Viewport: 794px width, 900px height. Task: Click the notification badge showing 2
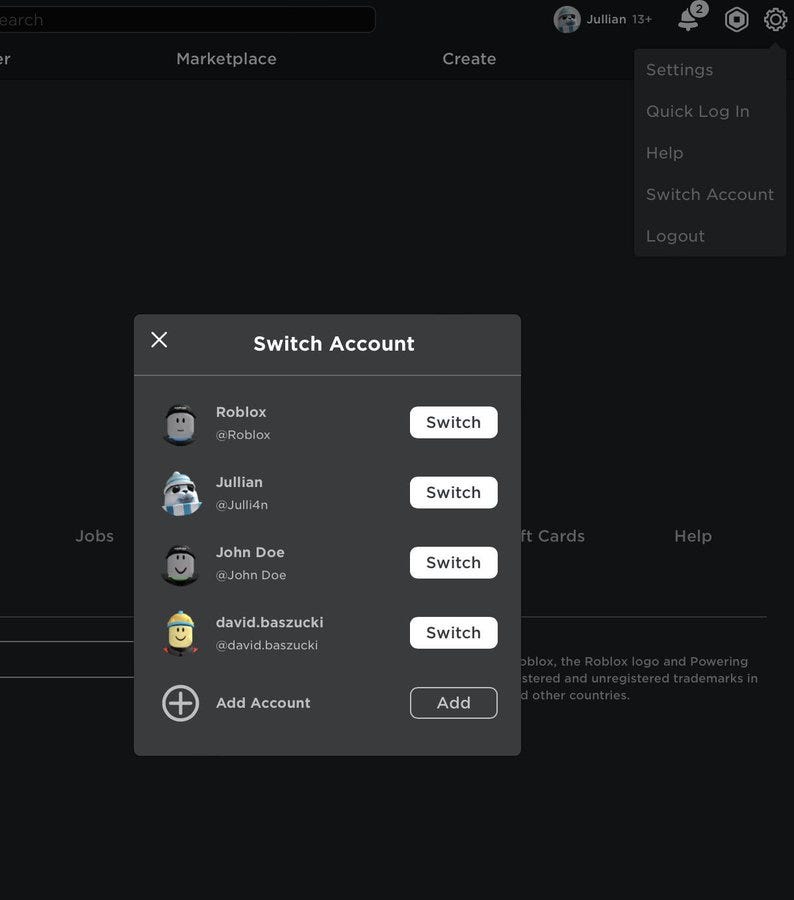[699, 9]
